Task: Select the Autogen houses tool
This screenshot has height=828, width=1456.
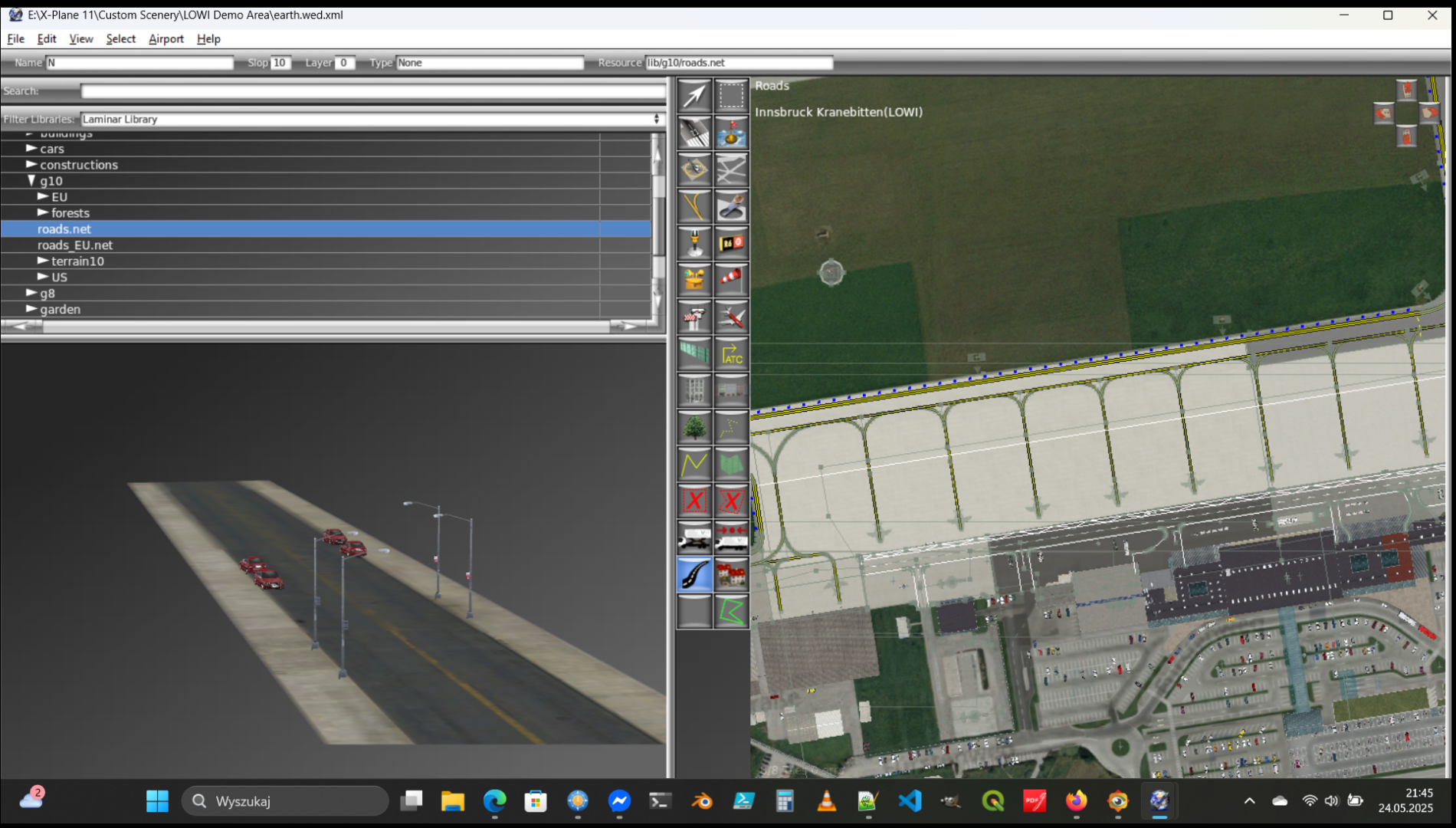Action: tap(731, 574)
